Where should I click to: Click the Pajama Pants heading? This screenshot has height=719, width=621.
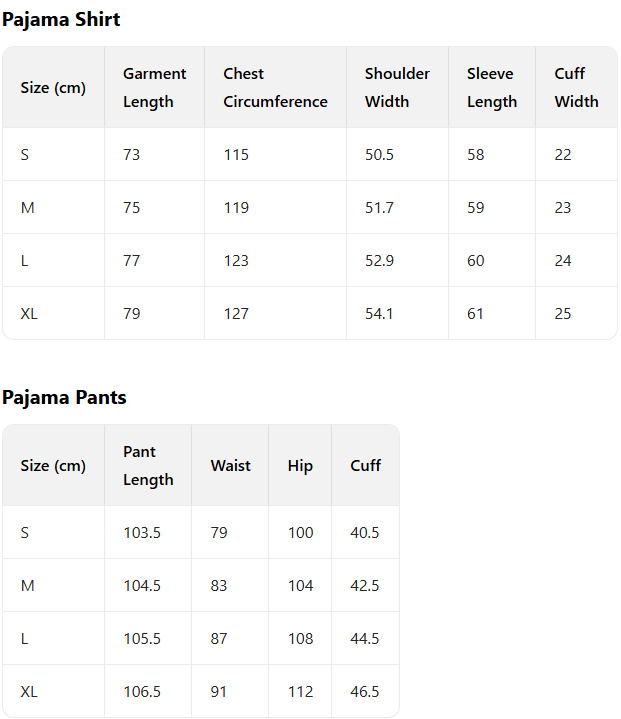coord(64,397)
